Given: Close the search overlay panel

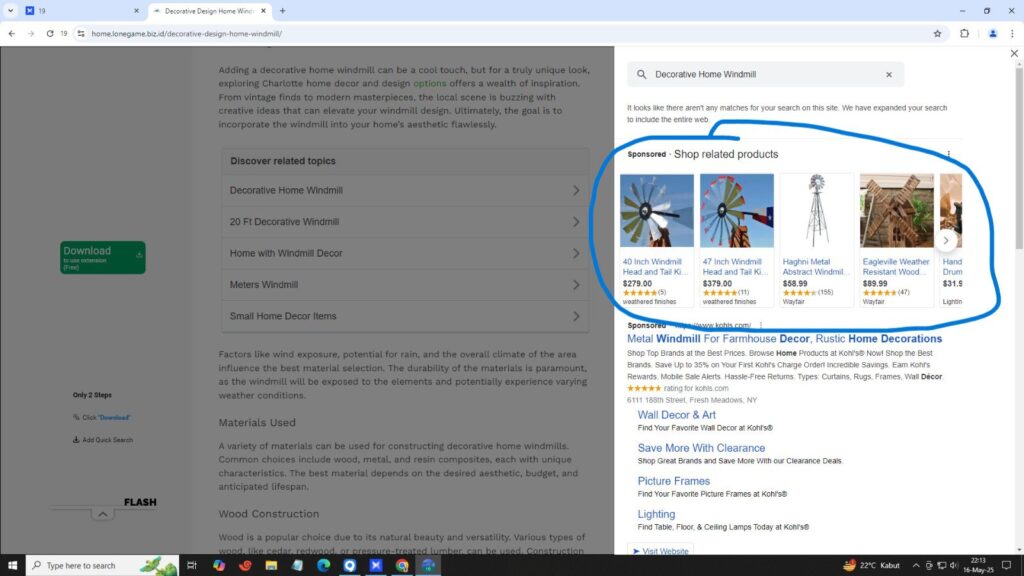Looking at the screenshot, I should [1014, 54].
